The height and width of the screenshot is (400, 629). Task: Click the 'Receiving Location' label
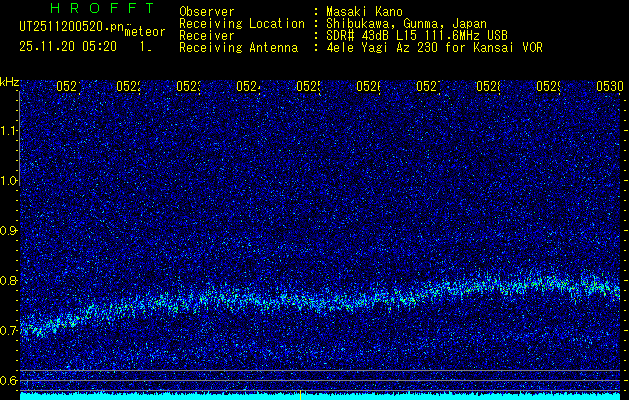click(x=242, y=24)
